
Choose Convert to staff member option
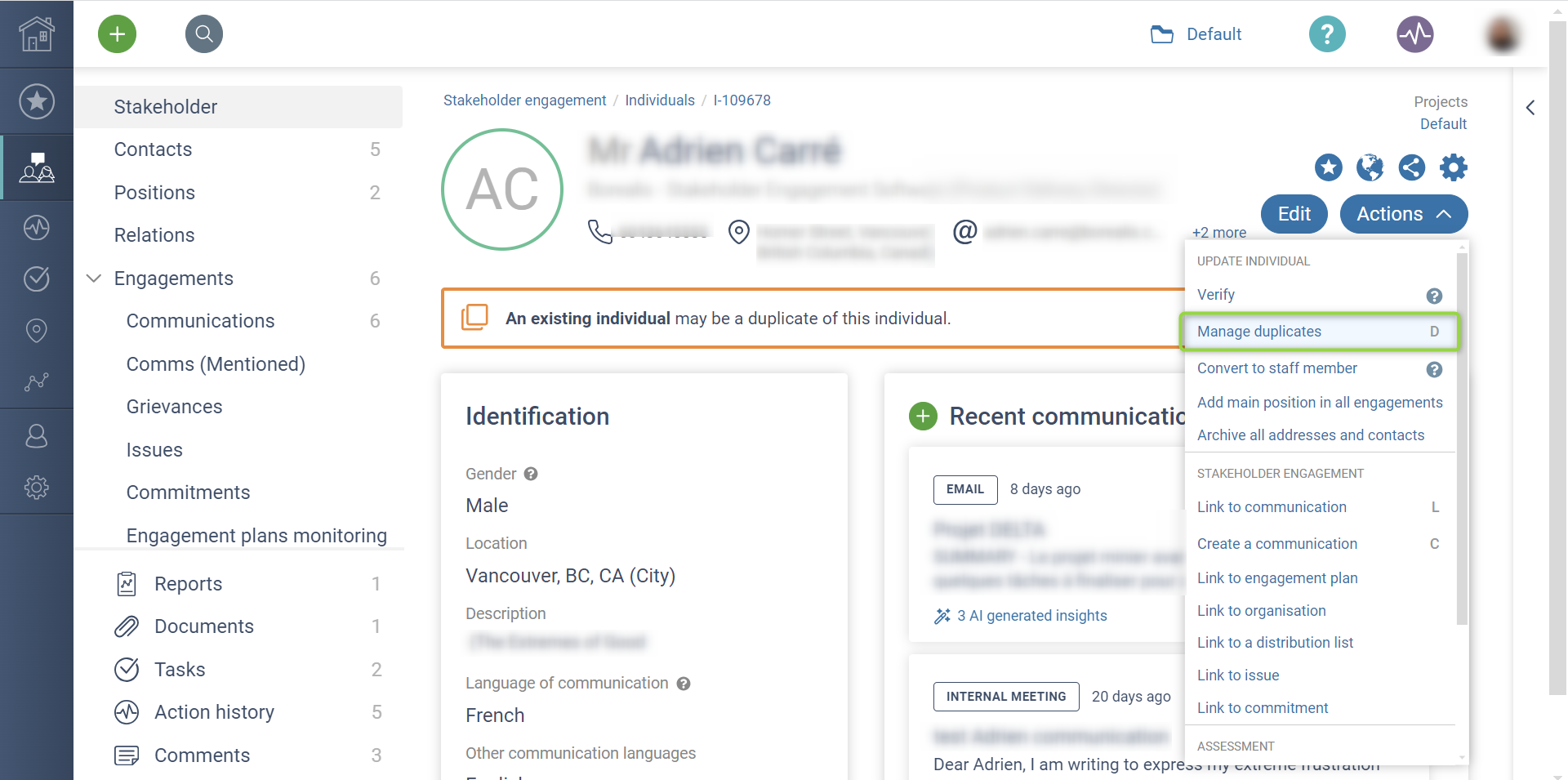click(1276, 368)
